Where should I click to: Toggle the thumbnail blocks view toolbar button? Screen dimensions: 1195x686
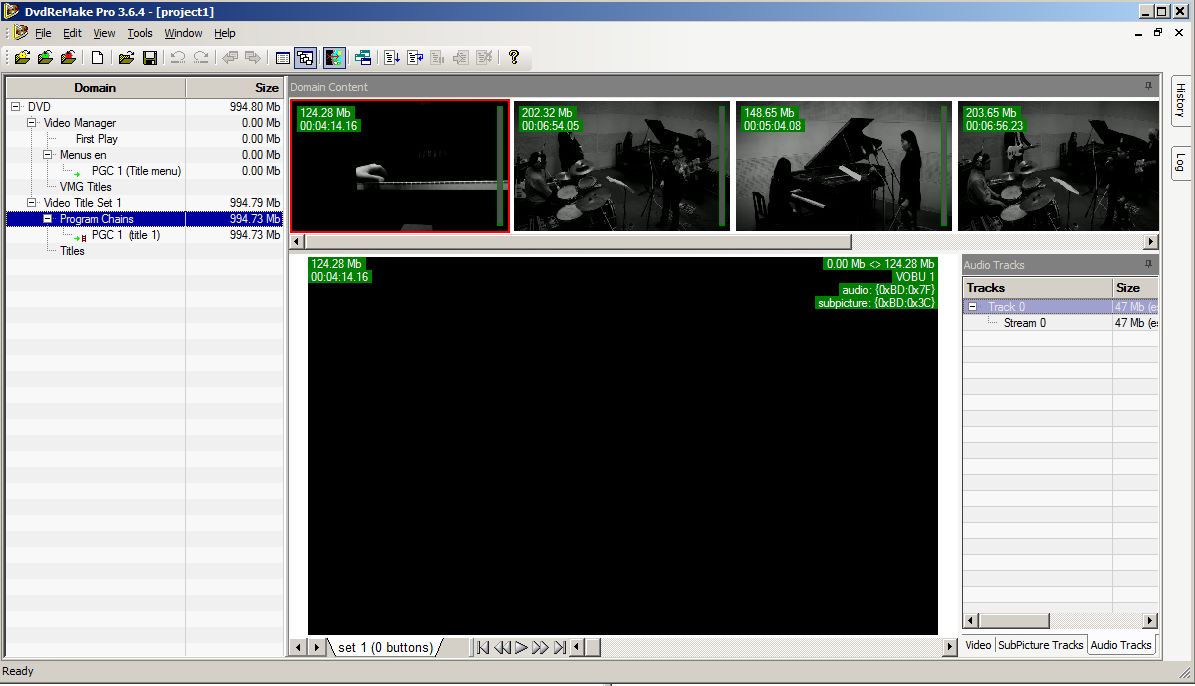306,57
